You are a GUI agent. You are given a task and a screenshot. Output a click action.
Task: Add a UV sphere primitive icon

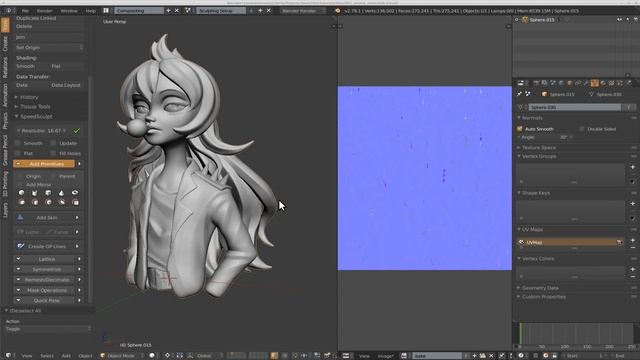tap(22, 193)
